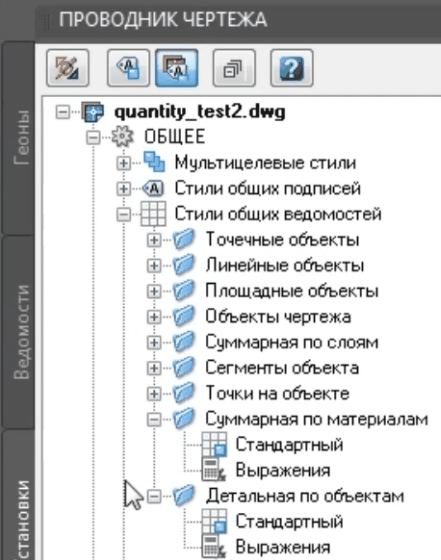
Task: Click the Линейные объекты folder icon
Action: pos(184,265)
